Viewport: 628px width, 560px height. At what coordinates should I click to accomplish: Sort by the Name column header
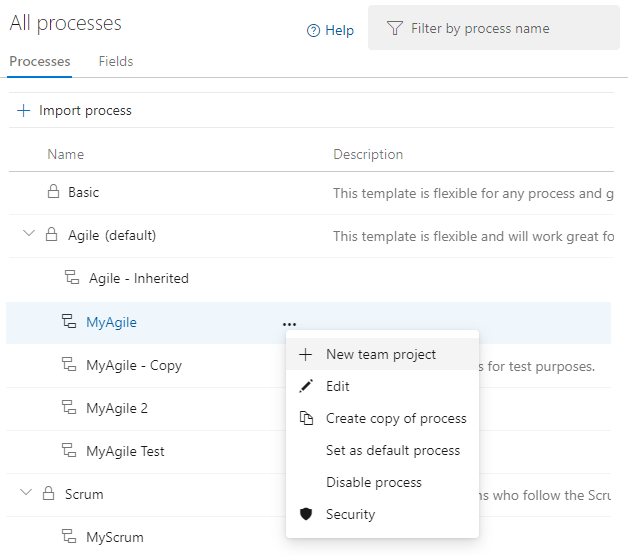pos(66,154)
